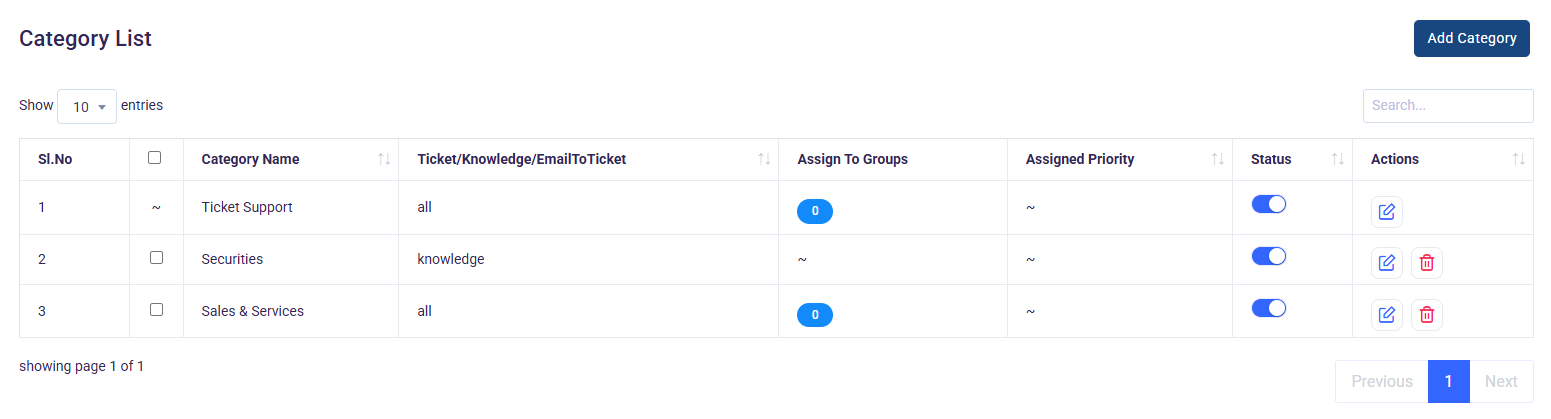Click the Add Category button
Screen dimensions: 1551x419
1471,38
